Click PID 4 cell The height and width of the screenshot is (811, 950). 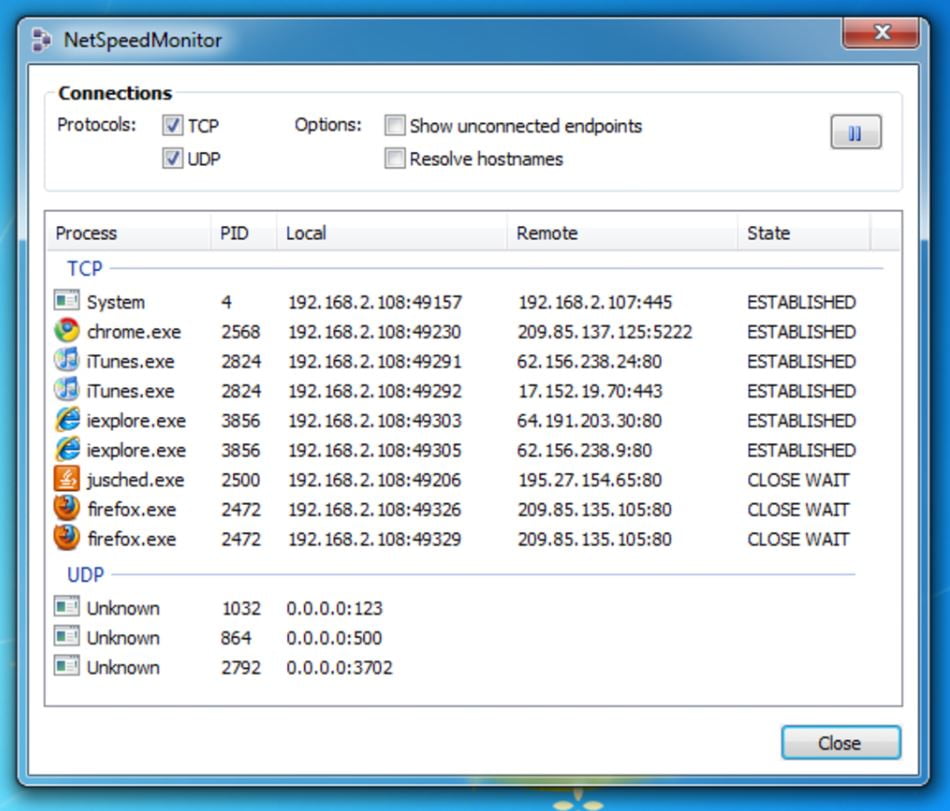point(226,302)
